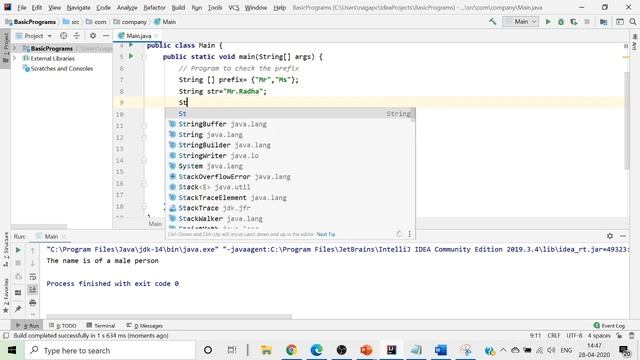640x360 pixels.
Task: Click the Build project hammer icon
Action: pyautogui.click(x=493, y=22)
